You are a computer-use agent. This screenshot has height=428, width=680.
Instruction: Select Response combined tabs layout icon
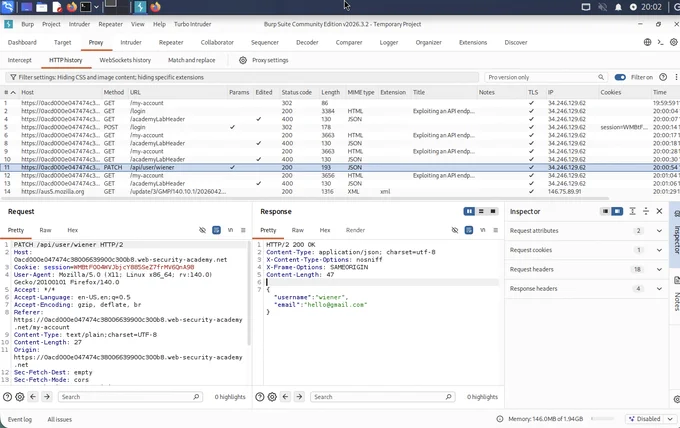pos(493,211)
